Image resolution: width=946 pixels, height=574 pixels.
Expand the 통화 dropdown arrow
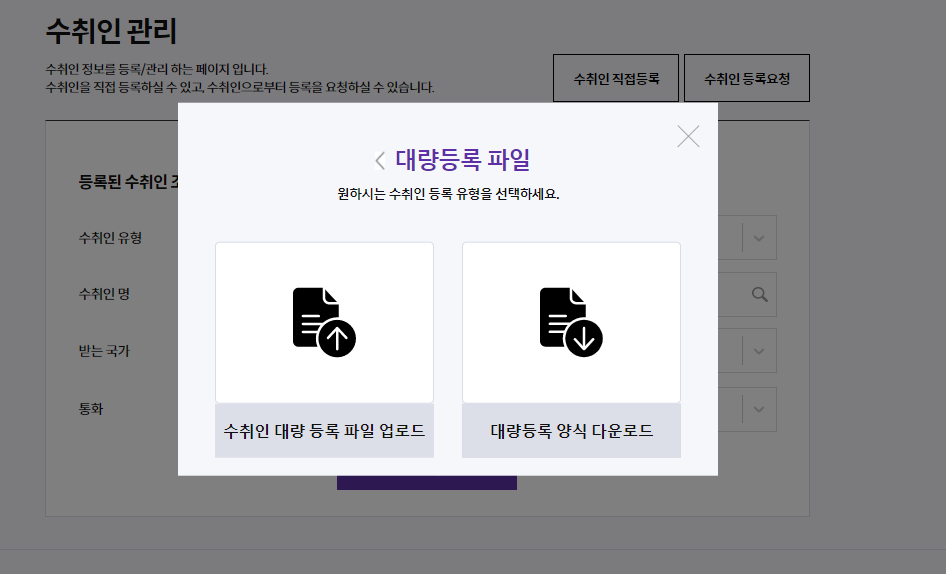(759, 409)
